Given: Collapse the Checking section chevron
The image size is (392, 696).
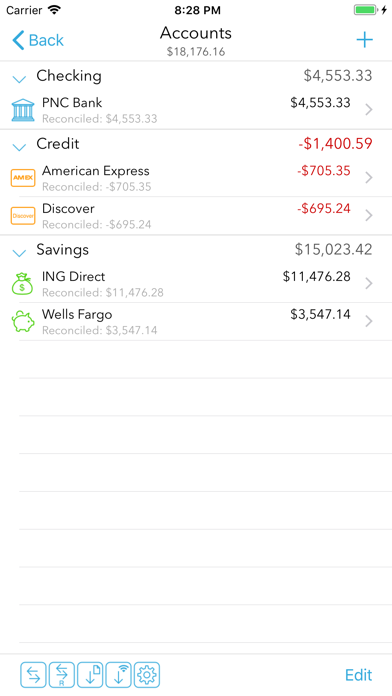Looking at the screenshot, I should [19, 79].
